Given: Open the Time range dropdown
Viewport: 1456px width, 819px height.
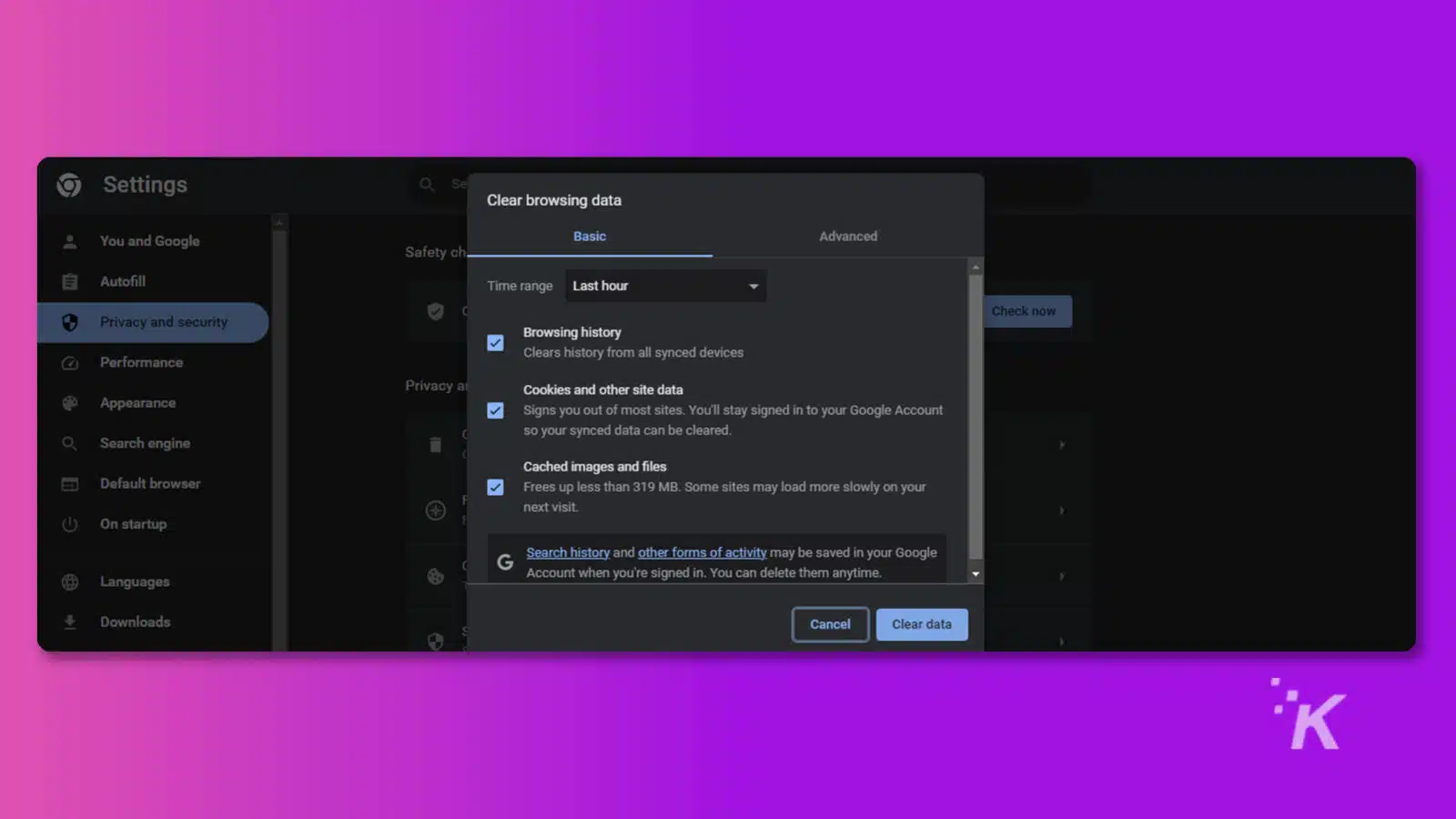Looking at the screenshot, I should (665, 285).
